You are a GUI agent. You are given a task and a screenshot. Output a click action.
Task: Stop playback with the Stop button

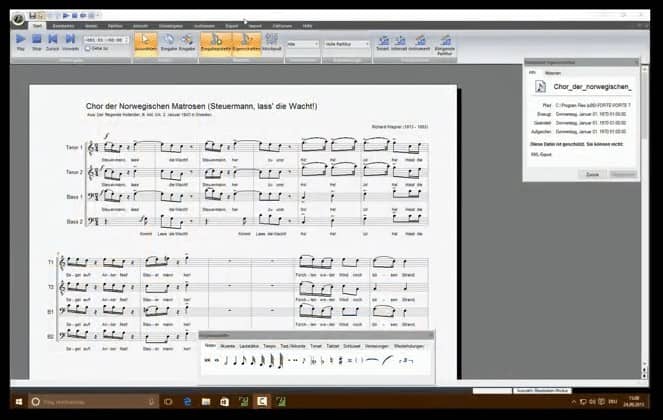pyautogui.click(x=37, y=42)
